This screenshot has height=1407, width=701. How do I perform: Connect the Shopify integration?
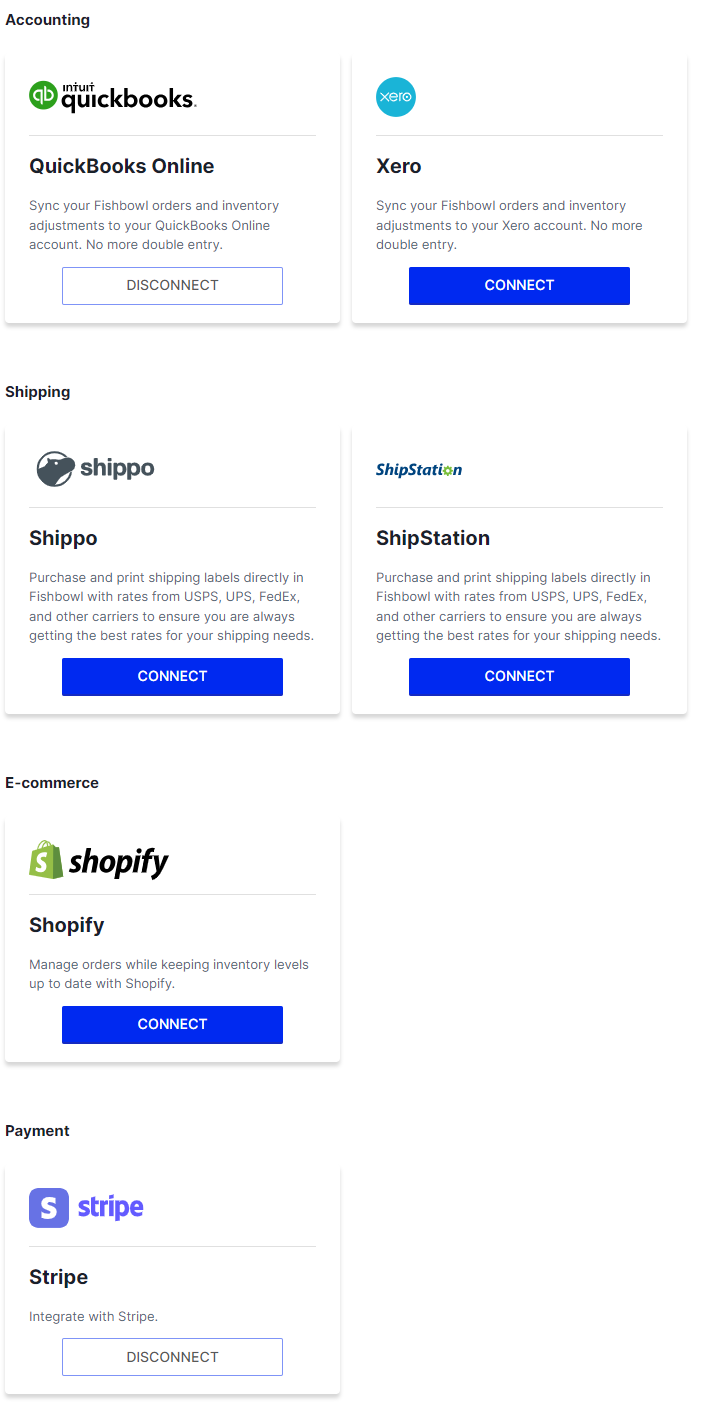pos(172,1024)
